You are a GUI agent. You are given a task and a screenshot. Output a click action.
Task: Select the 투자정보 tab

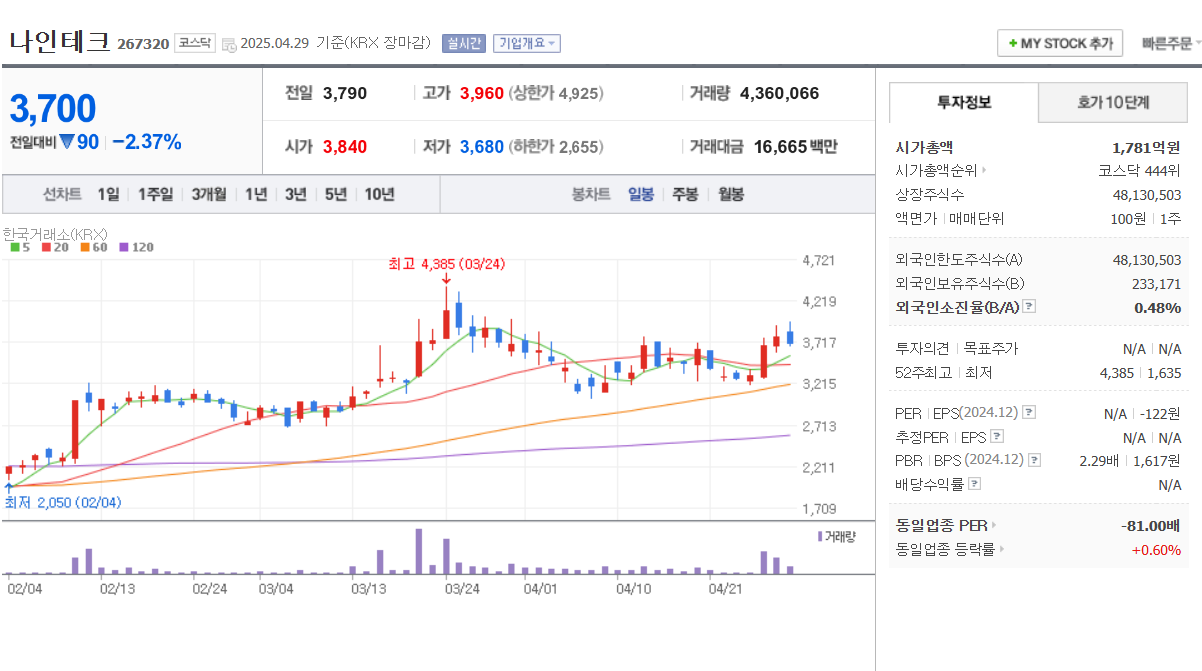(x=965, y=102)
